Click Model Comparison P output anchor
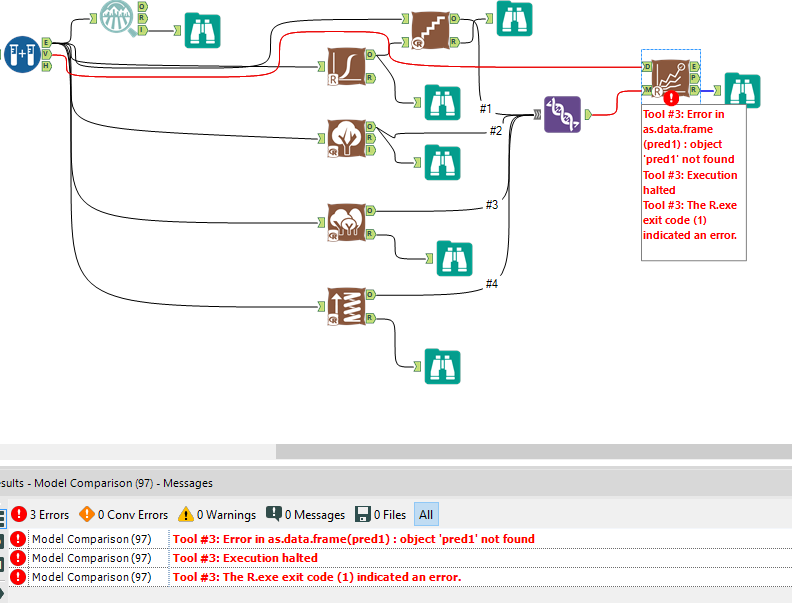The width and height of the screenshot is (792, 603). tap(695, 78)
